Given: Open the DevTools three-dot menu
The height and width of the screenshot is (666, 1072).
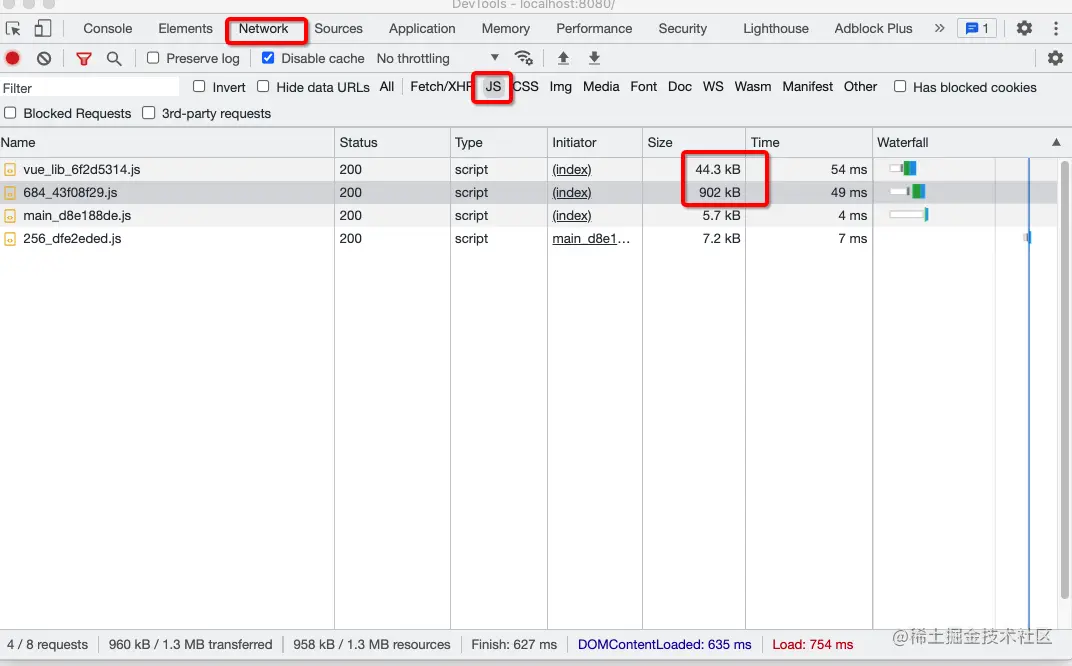Looking at the screenshot, I should tap(1056, 28).
